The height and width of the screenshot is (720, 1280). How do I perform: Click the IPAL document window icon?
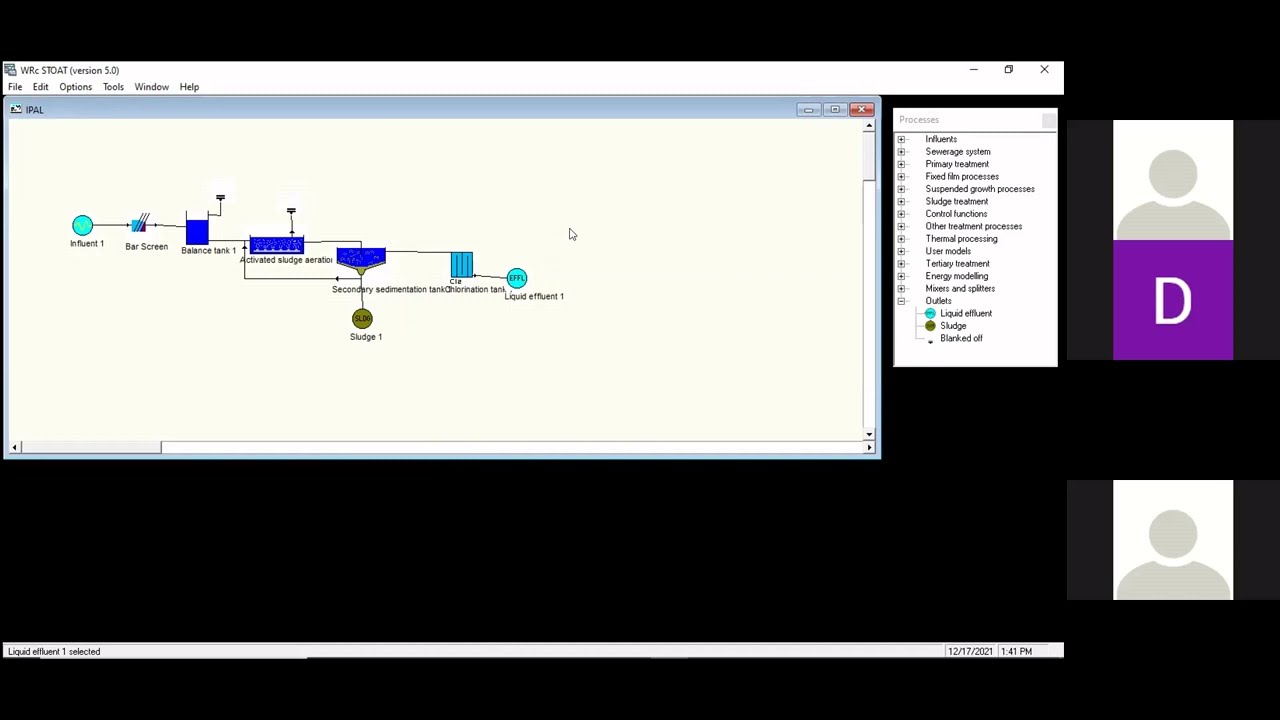16,109
